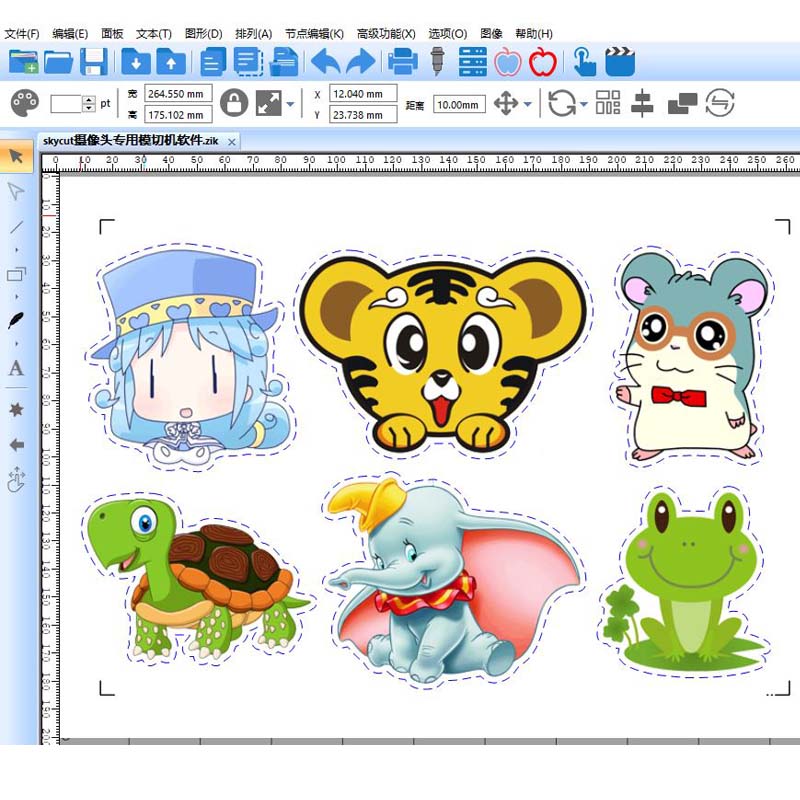Open a file with the open folder icon
The height and width of the screenshot is (800, 800).
tap(59, 62)
